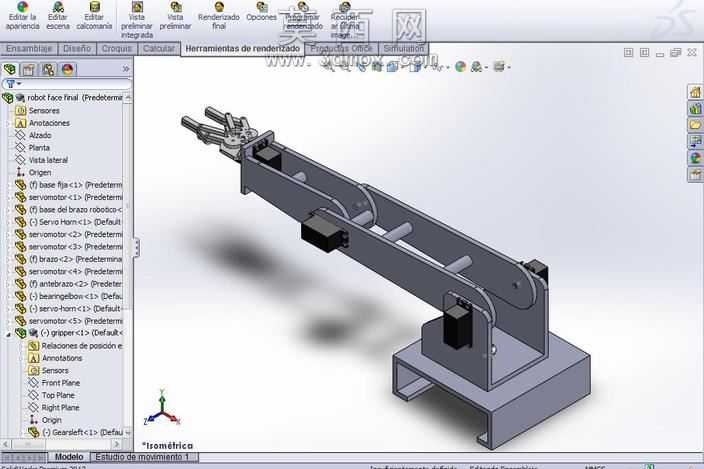Viewport: 704px width, 469px height.
Task: Open View Palette task pane tab
Action: point(695,141)
